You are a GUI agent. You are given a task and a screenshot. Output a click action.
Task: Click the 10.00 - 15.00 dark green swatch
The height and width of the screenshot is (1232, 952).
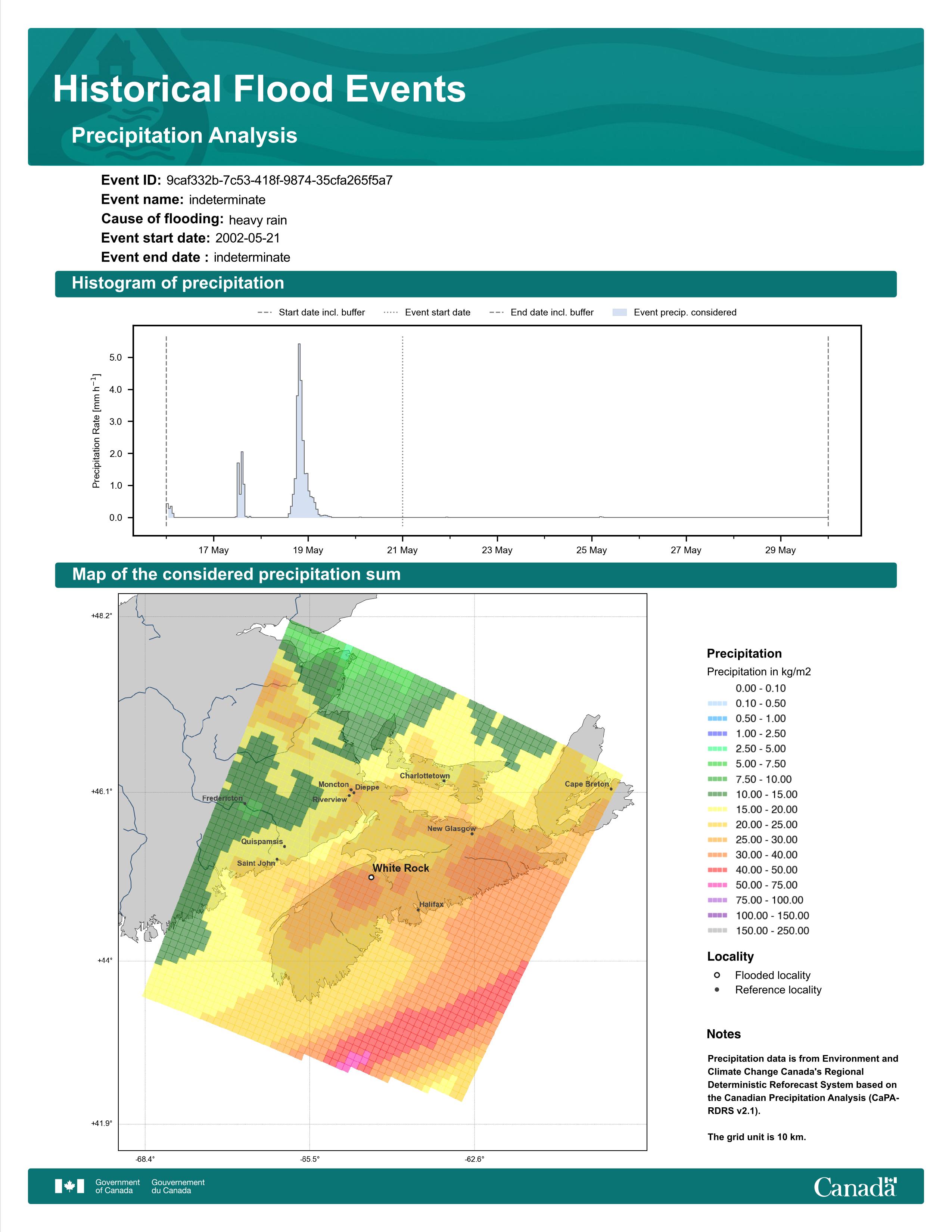[x=718, y=794]
